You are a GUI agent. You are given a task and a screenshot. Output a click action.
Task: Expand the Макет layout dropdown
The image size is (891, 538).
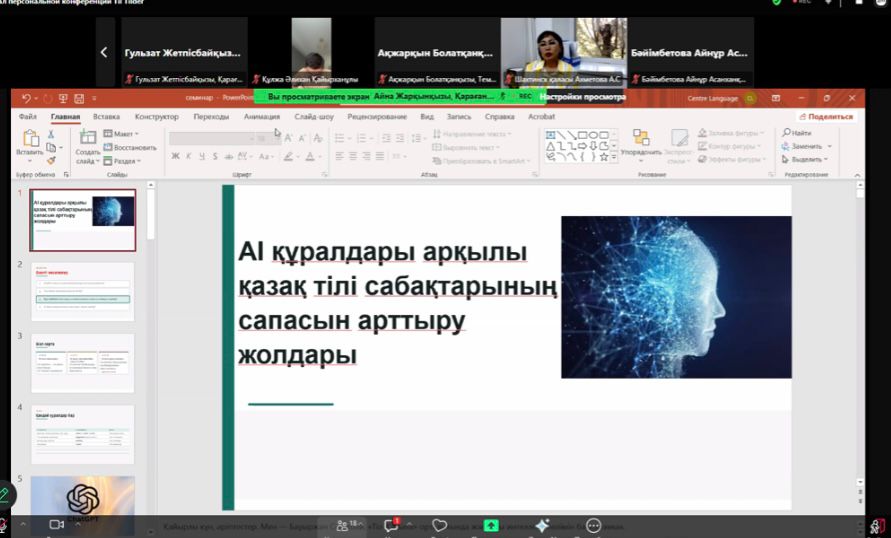(x=121, y=134)
